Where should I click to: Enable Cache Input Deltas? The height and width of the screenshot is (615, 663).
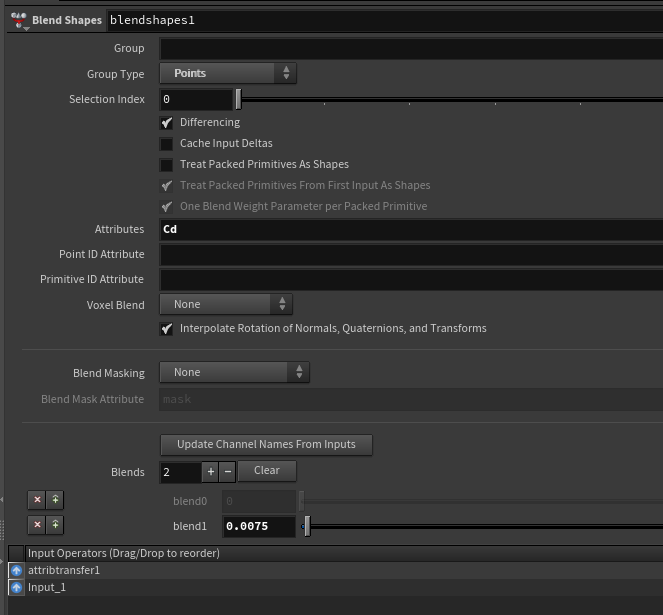point(167,144)
